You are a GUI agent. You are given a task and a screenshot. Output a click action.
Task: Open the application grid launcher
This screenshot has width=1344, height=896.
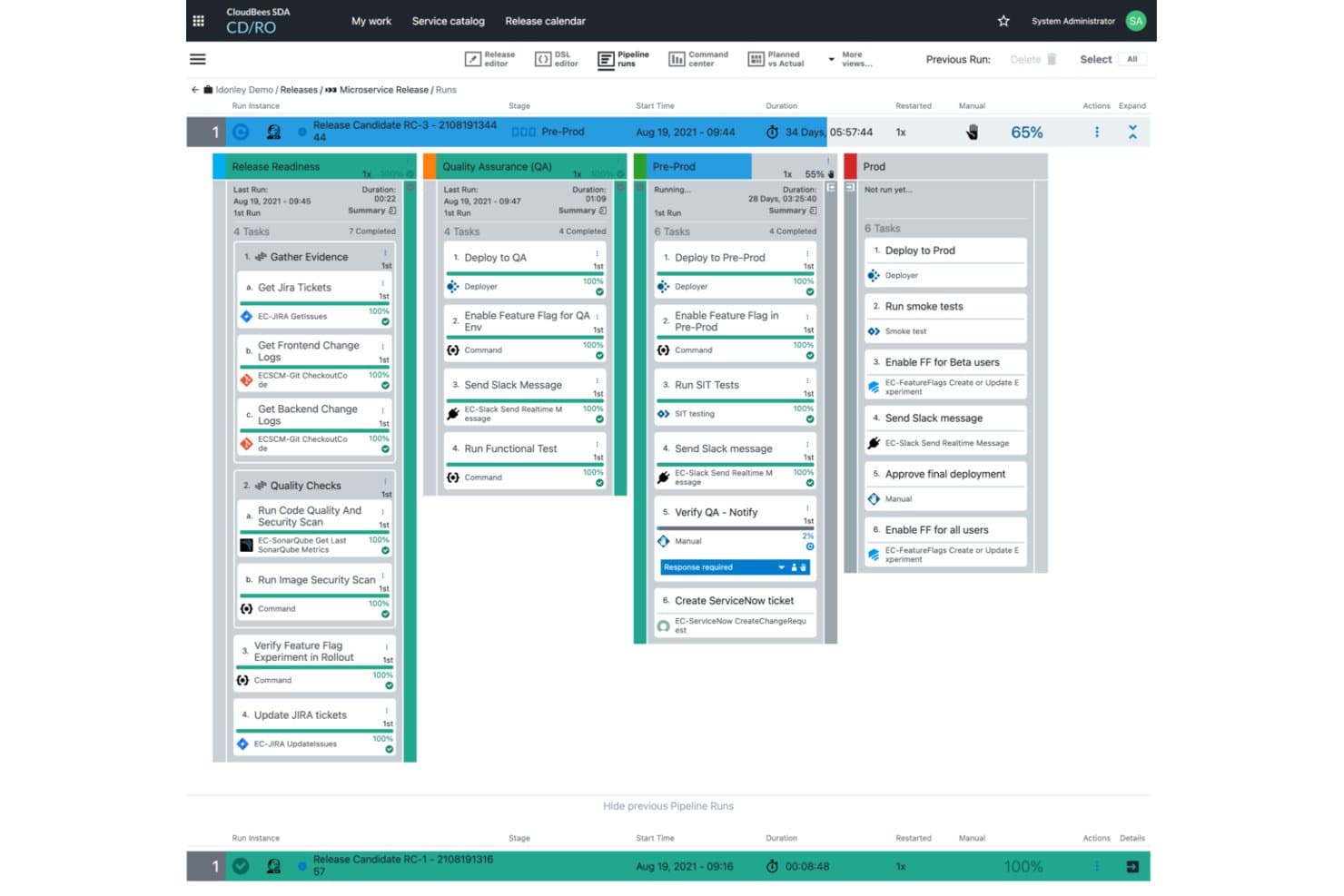(x=198, y=21)
